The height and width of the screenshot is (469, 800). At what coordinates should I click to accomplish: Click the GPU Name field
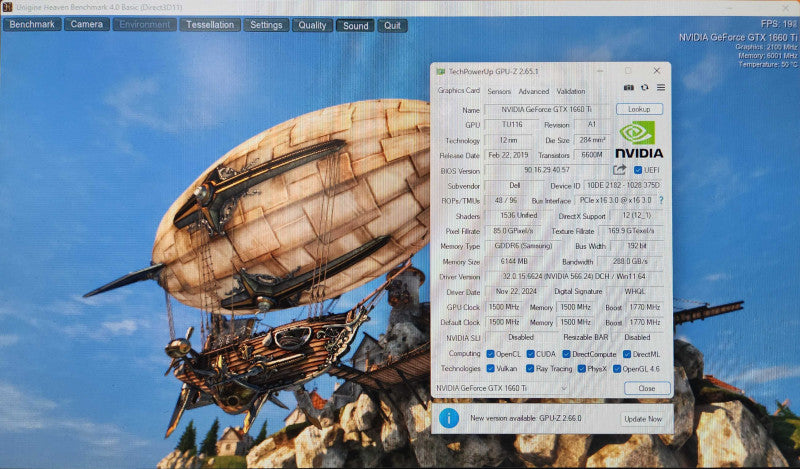[x=546, y=110]
